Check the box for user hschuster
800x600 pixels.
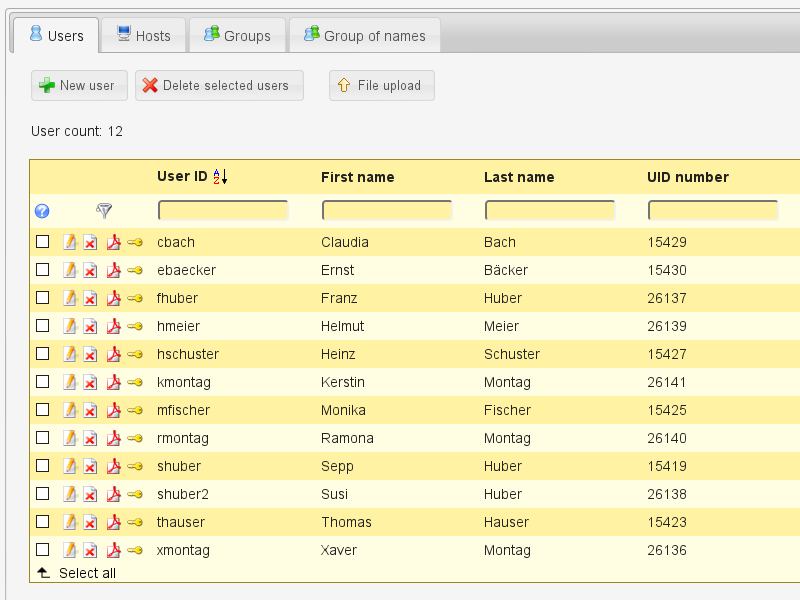[x=42, y=354]
